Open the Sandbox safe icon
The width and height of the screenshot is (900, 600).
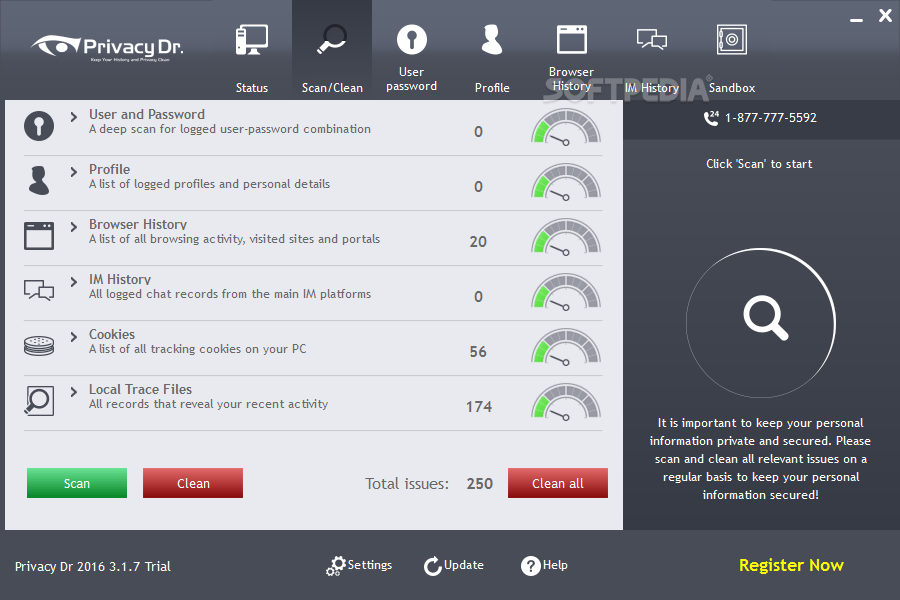click(732, 39)
